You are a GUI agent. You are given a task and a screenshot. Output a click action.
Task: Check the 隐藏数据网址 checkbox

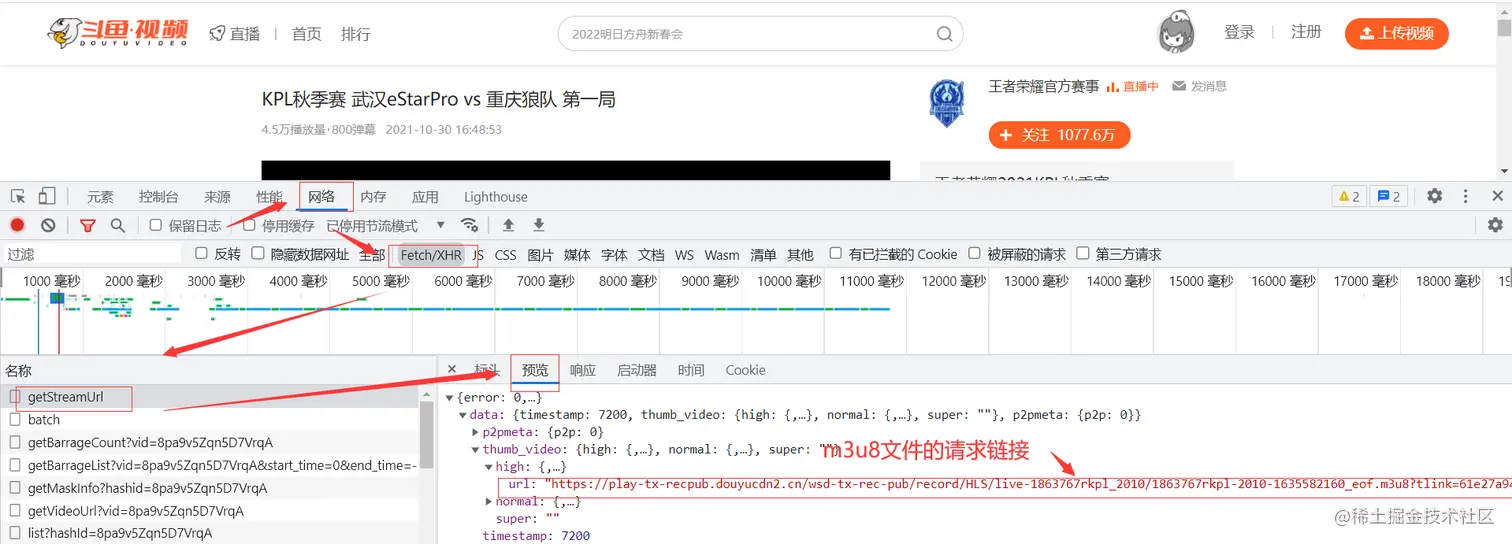coord(258,254)
